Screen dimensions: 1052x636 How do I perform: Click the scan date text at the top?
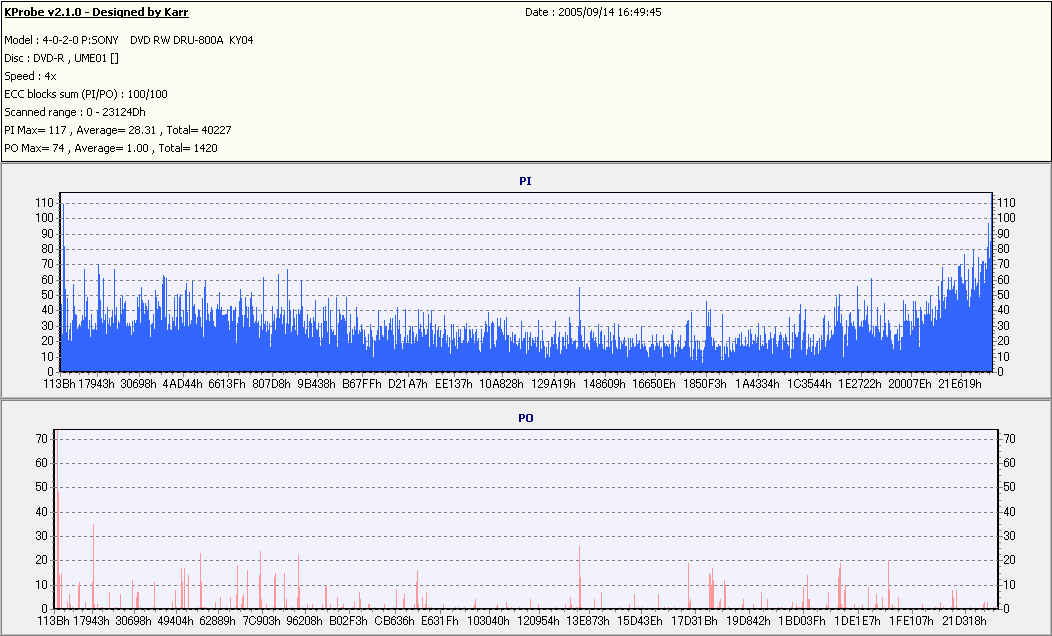[x=593, y=13]
